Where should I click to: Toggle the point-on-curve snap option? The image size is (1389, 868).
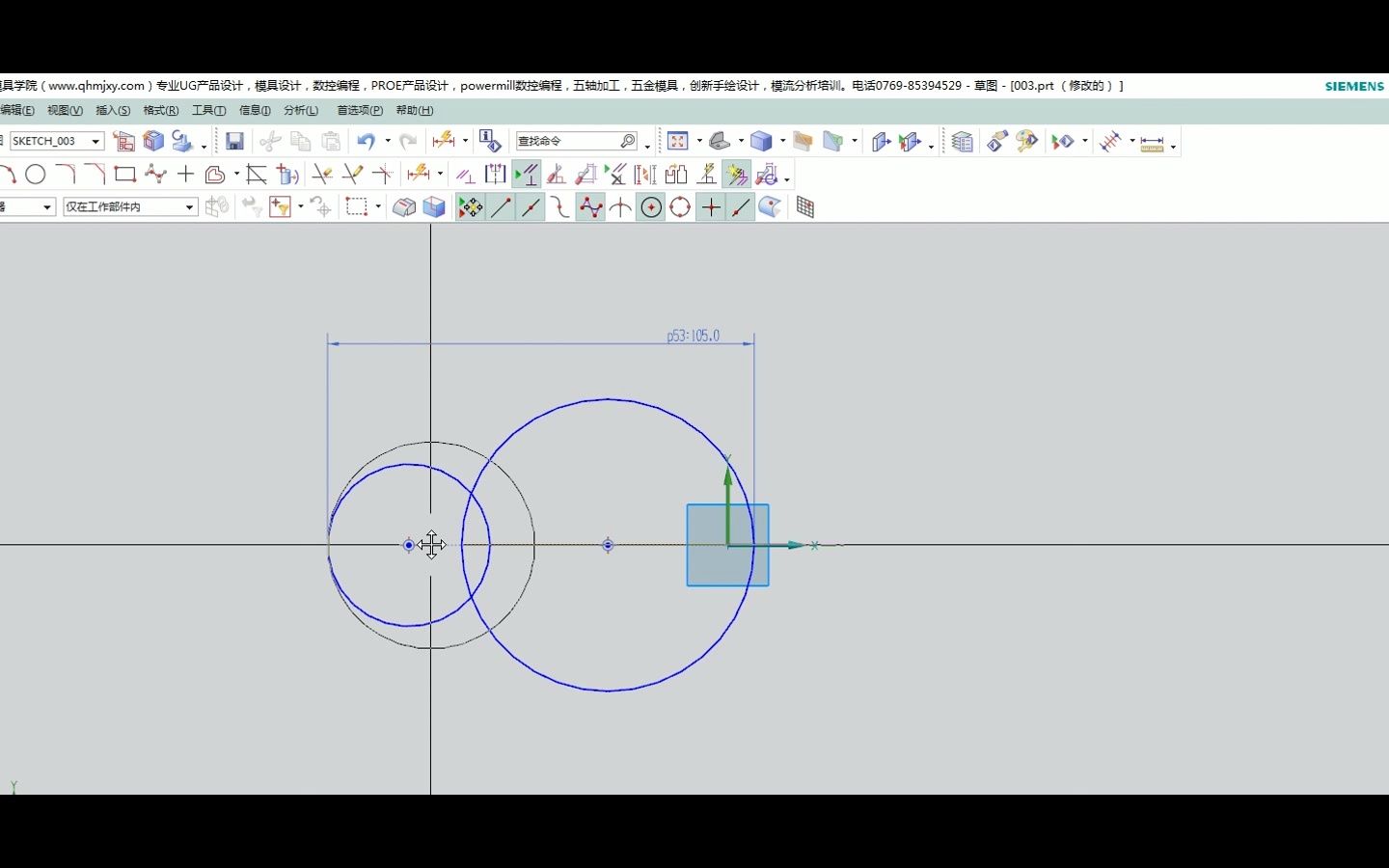click(741, 206)
